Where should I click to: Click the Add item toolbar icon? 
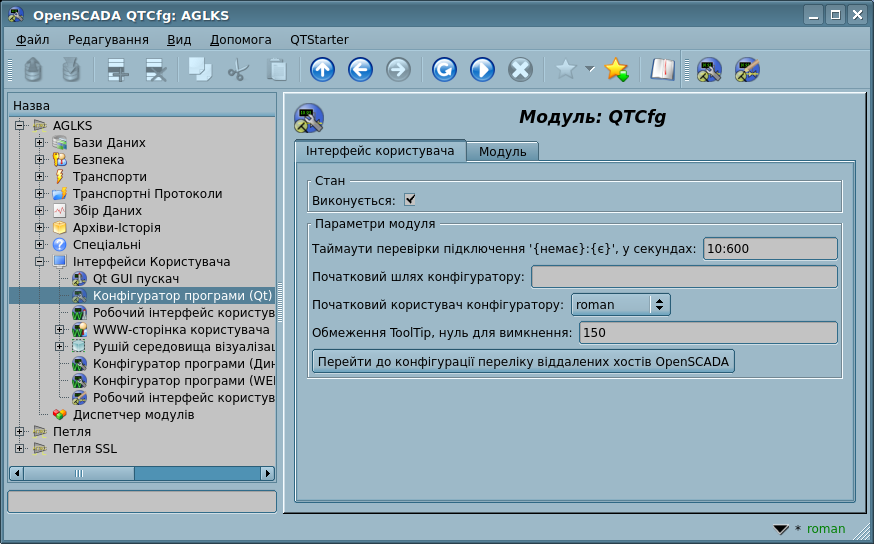118,69
